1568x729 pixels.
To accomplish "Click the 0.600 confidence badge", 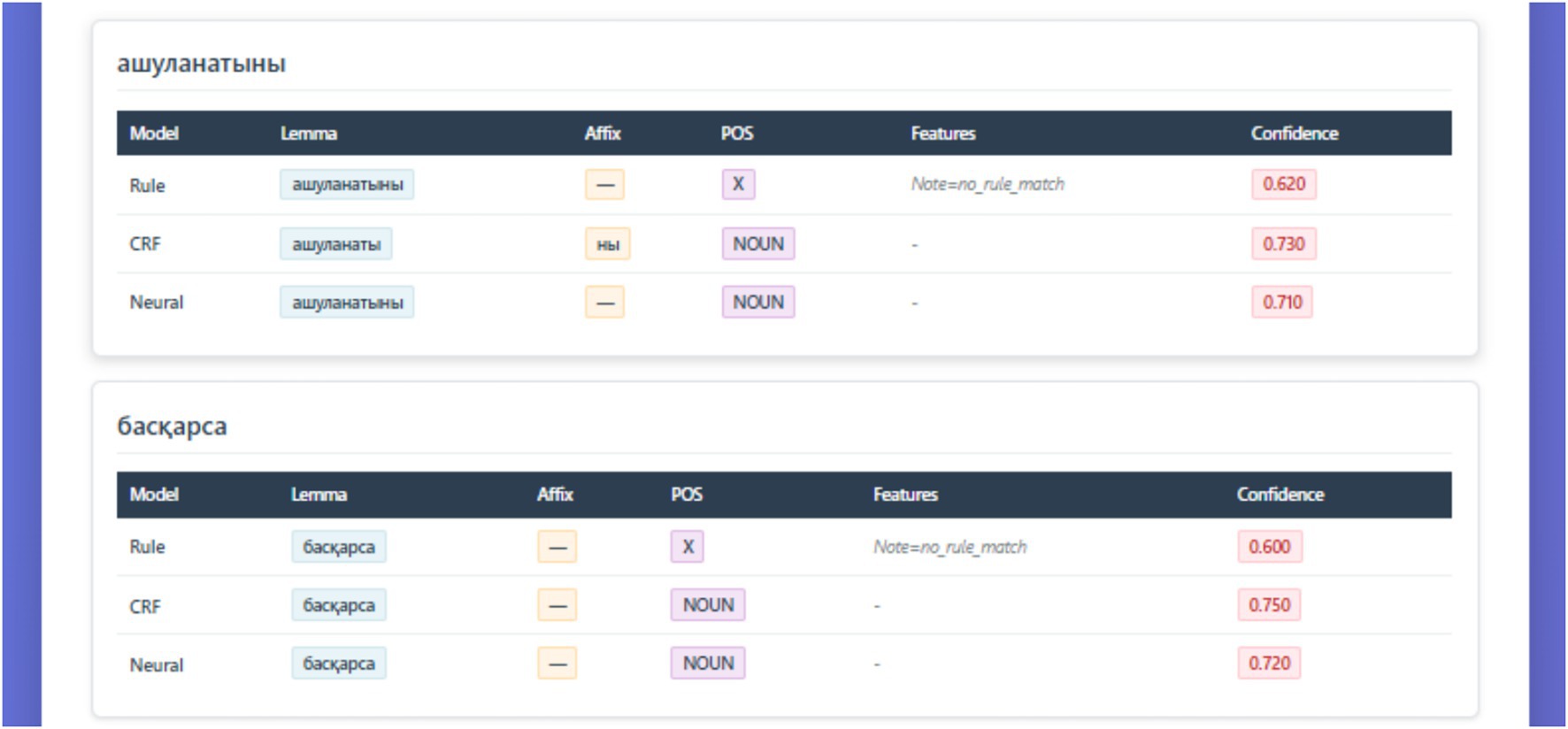I will tap(1269, 547).
